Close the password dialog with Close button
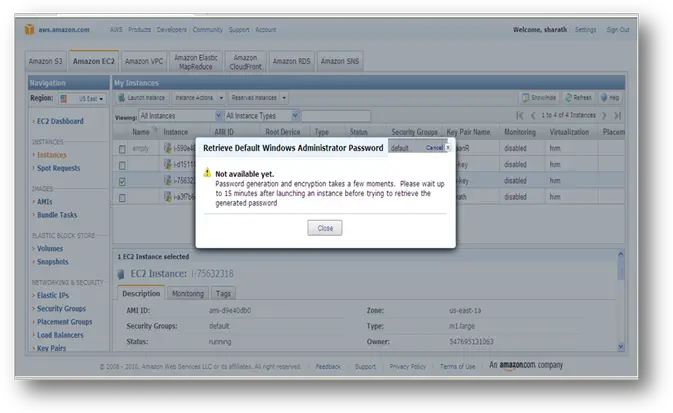This screenshot has width=673, height=413. click(x=324, y=228)
